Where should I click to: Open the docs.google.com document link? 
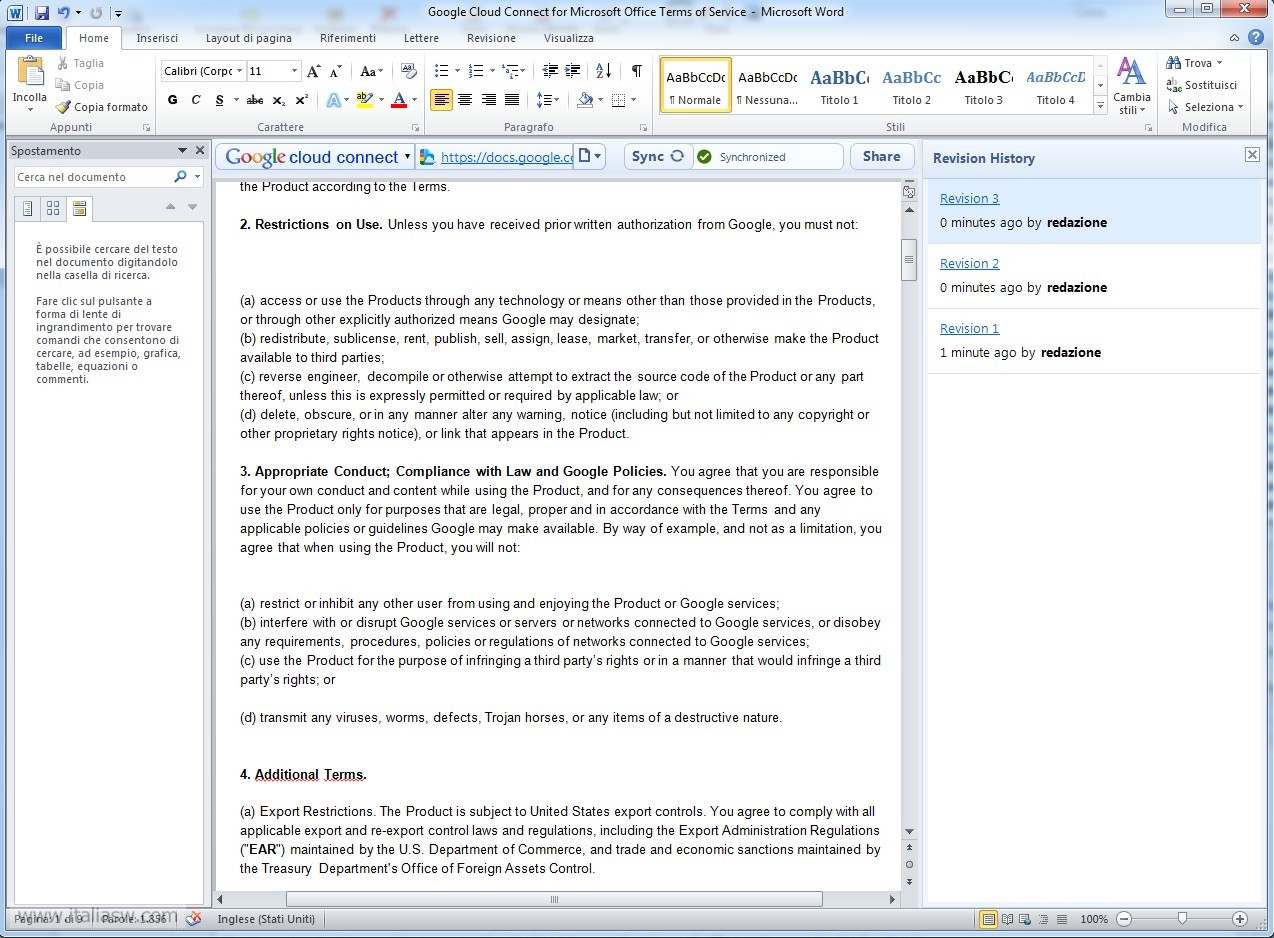coord(506,157)
